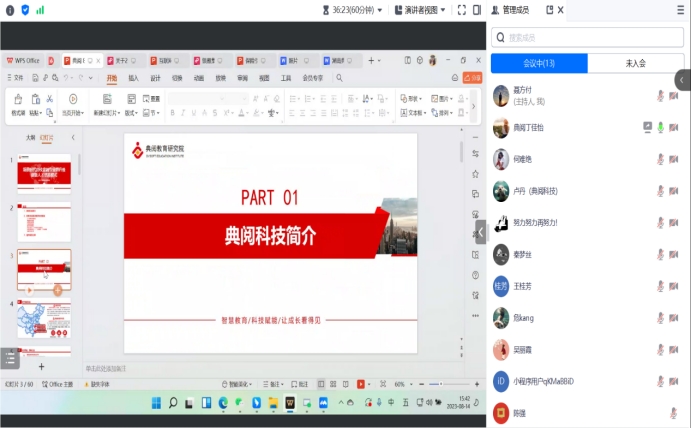Switch to the 未入会 members tab

635,63
